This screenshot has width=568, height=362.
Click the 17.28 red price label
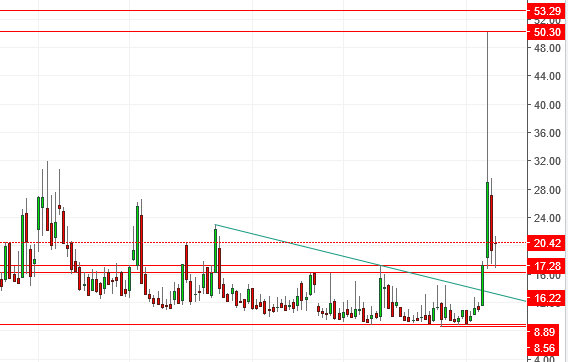(x=547, y=266)
